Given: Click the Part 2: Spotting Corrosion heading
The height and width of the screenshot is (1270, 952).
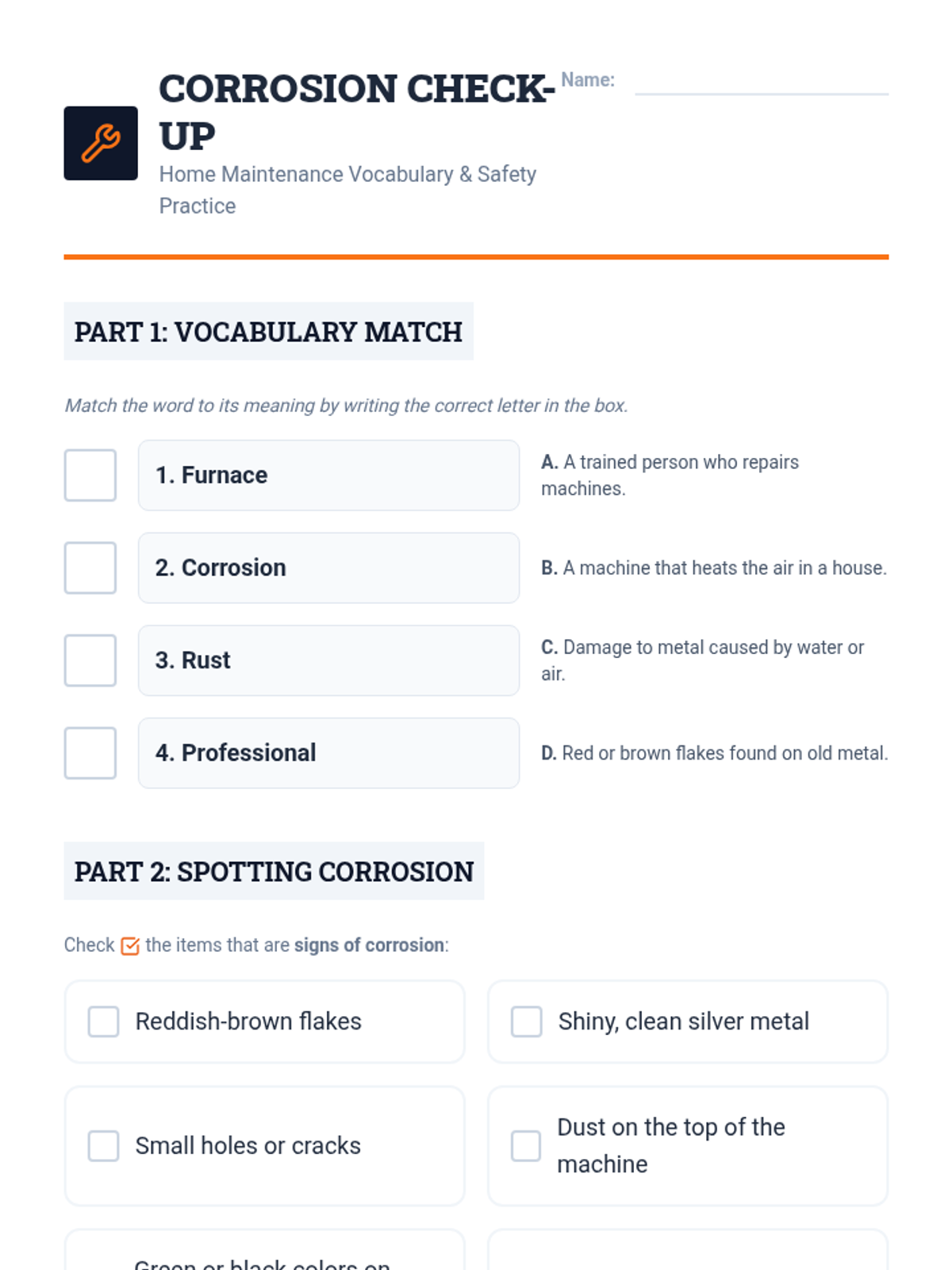Looking at the screenshot, I should [x=274, y=872].
